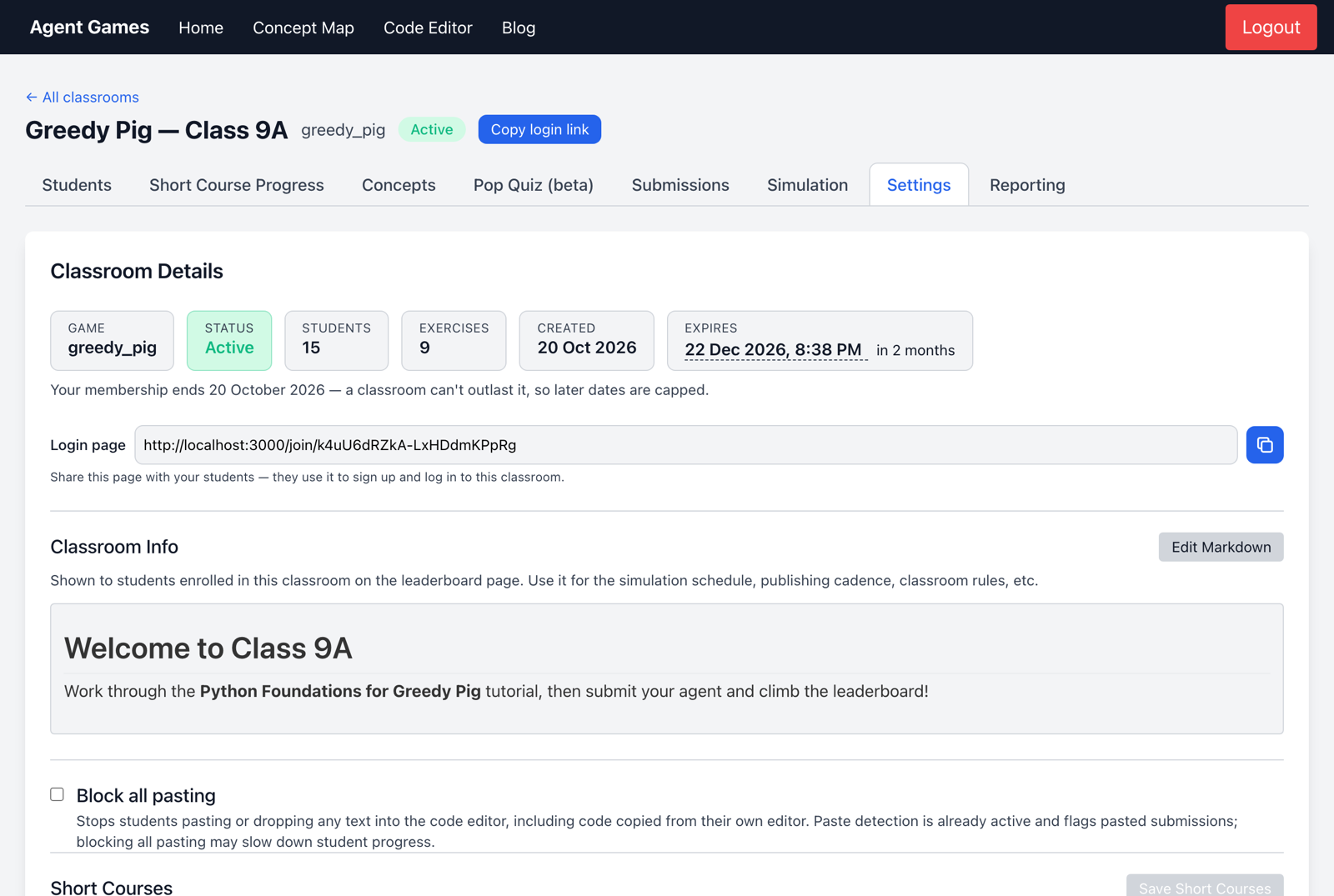Open Home in the top navigation
This screenshot has height=896, width=1334.
tap(201, 28)
